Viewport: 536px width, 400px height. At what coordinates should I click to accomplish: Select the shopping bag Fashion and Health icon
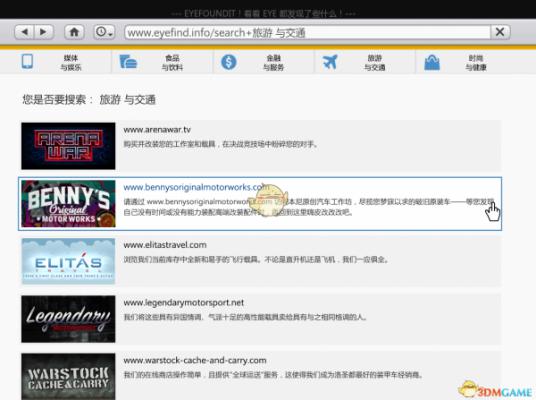(432, 63)
